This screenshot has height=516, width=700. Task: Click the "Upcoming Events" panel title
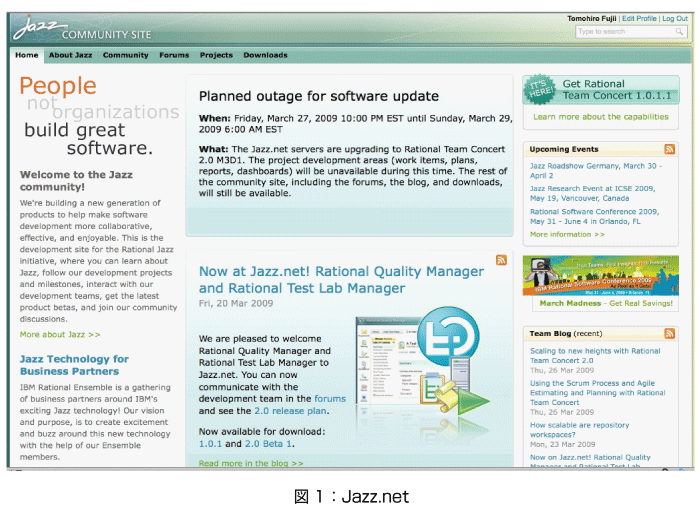click(x=564, y=150)
